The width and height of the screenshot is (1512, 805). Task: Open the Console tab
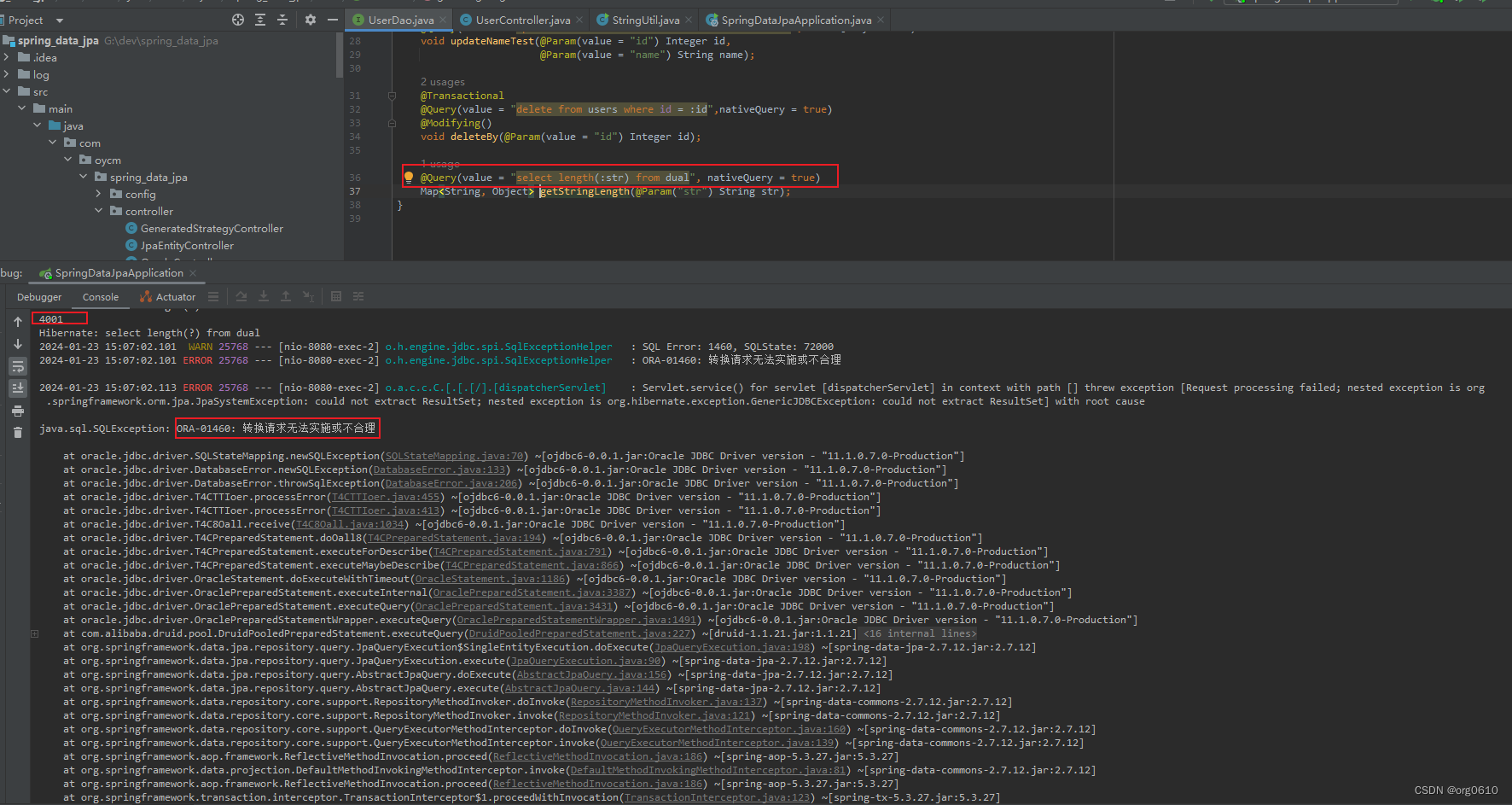[x=101, y=297]
